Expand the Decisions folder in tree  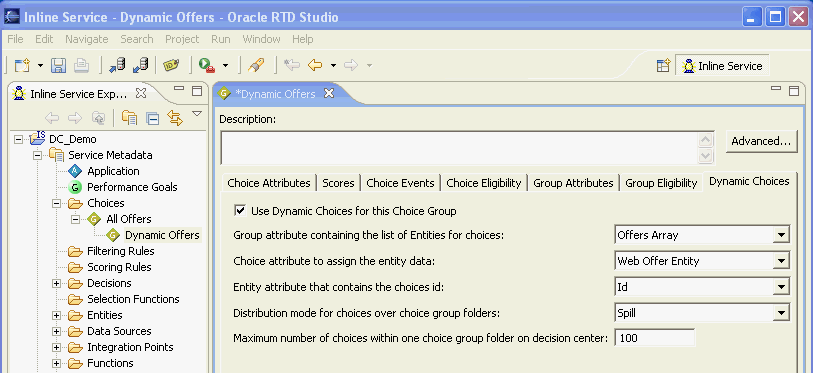tap(57, 283)
